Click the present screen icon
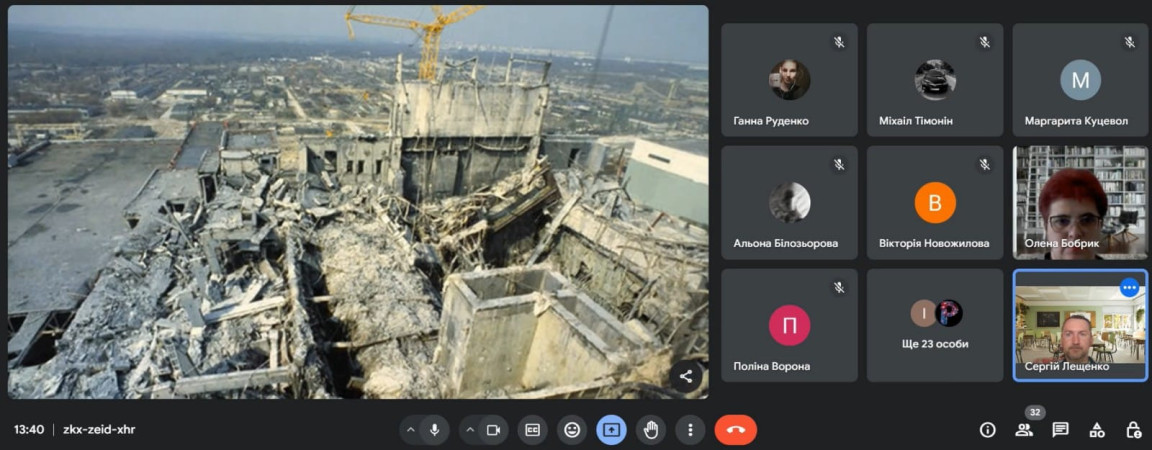The width and height of the screenshot is (1152, 450). click(611, 430)
